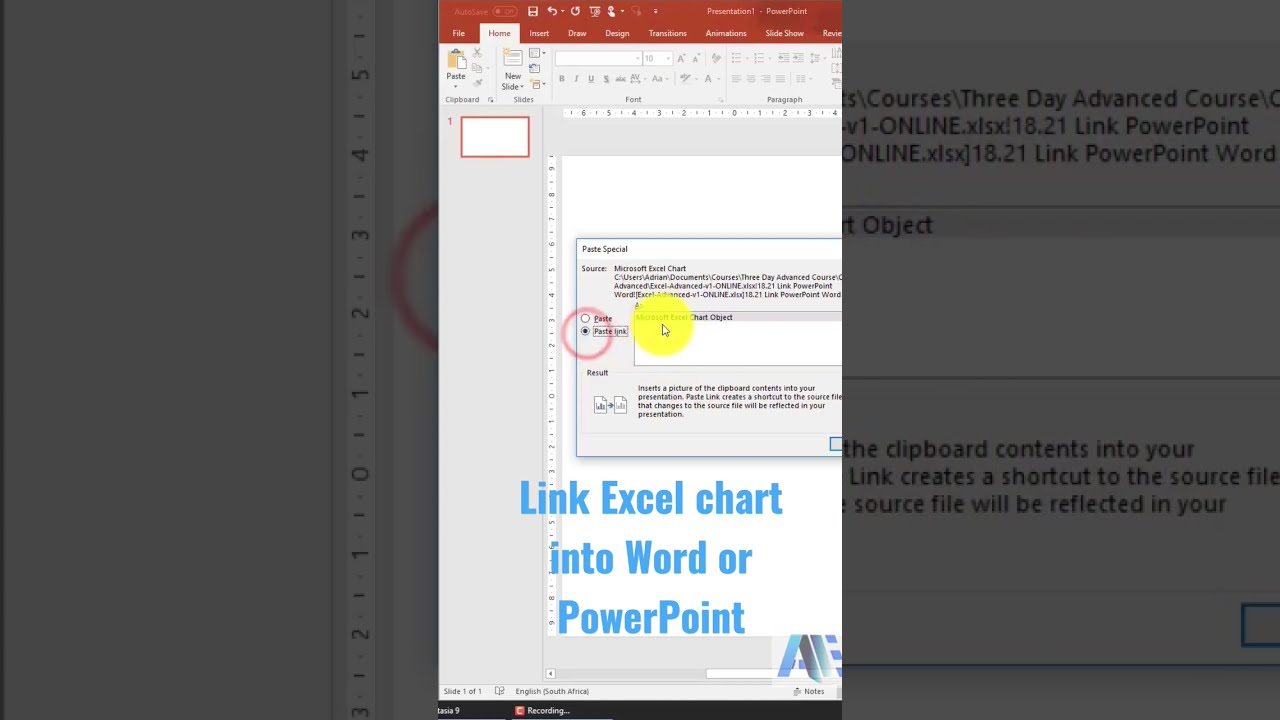Toggle the AutoSave switch
The image size is (1280, 720).
tap(505, 12)
